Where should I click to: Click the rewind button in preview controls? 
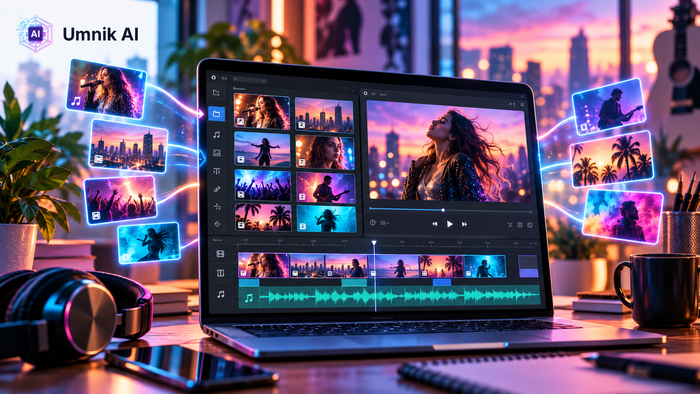434,224
